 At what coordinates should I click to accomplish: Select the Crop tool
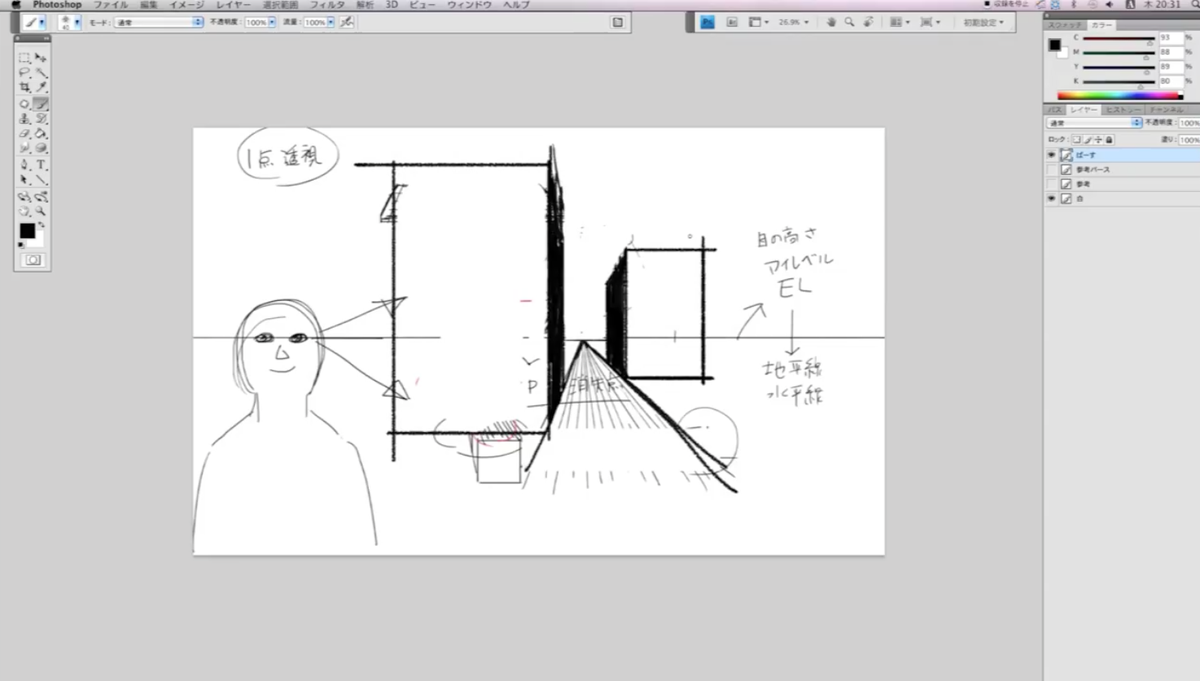click(24, 88)
